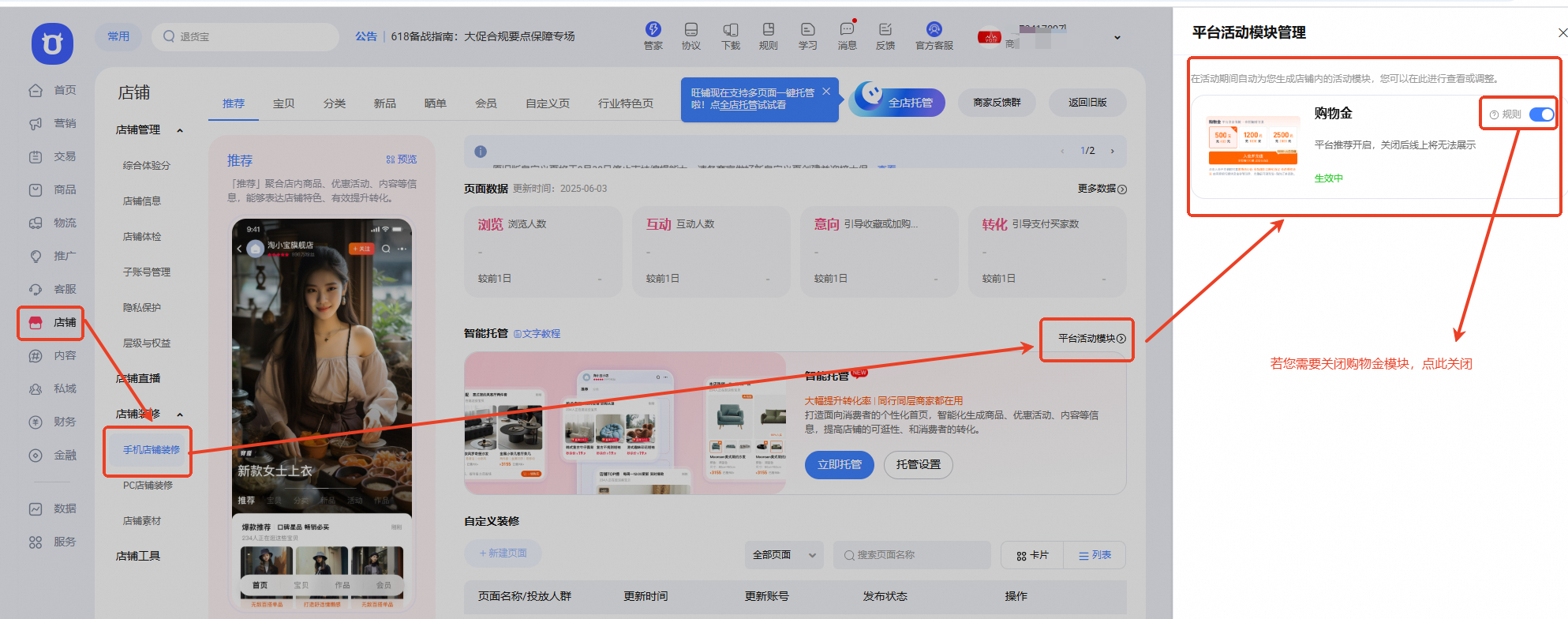Screen dimensions: 1568x619
Task: Click the 退货宝 search field
Action: pos(245,37)
